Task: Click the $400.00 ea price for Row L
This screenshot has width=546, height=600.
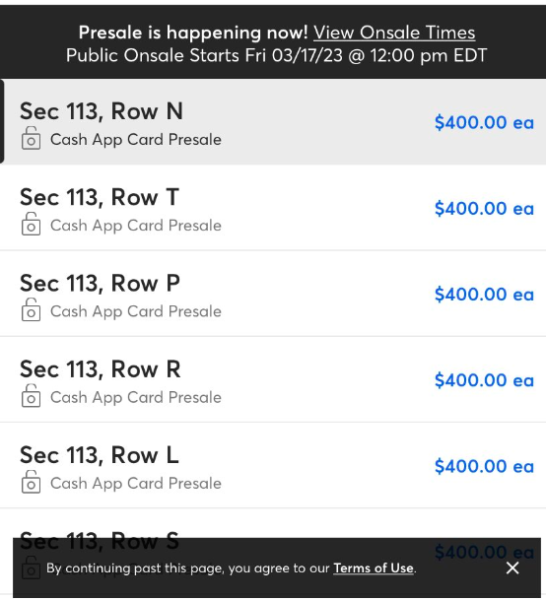Action: (x=484, y=466)
